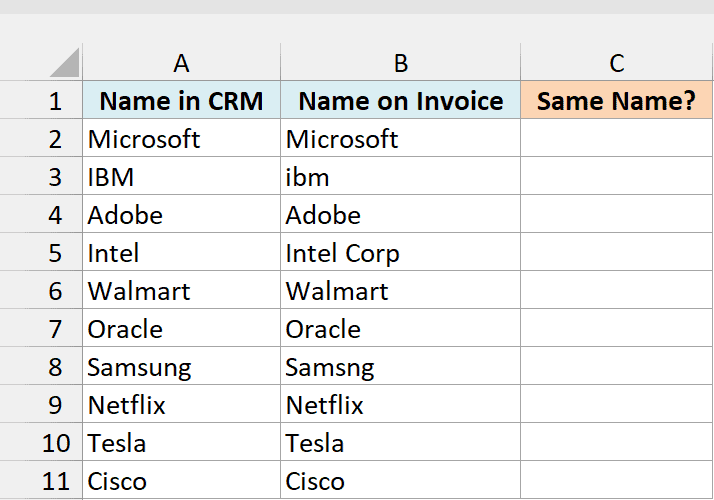Screen dimensions: 714x500
Task: Select cell A2 containing Microsoft
Action: (182, 138)
